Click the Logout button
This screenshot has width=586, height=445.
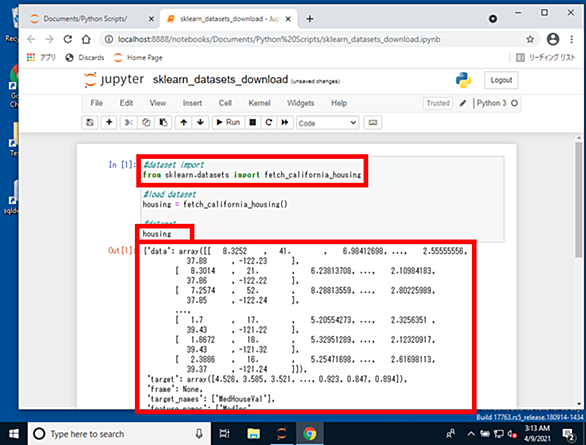(x=501, y=80)
